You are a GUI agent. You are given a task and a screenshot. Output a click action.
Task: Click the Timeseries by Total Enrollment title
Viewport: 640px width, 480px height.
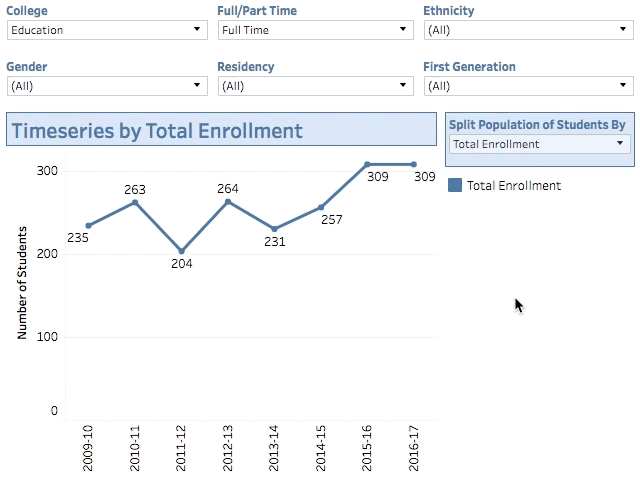pyautogui.click(x=157, y=131)
